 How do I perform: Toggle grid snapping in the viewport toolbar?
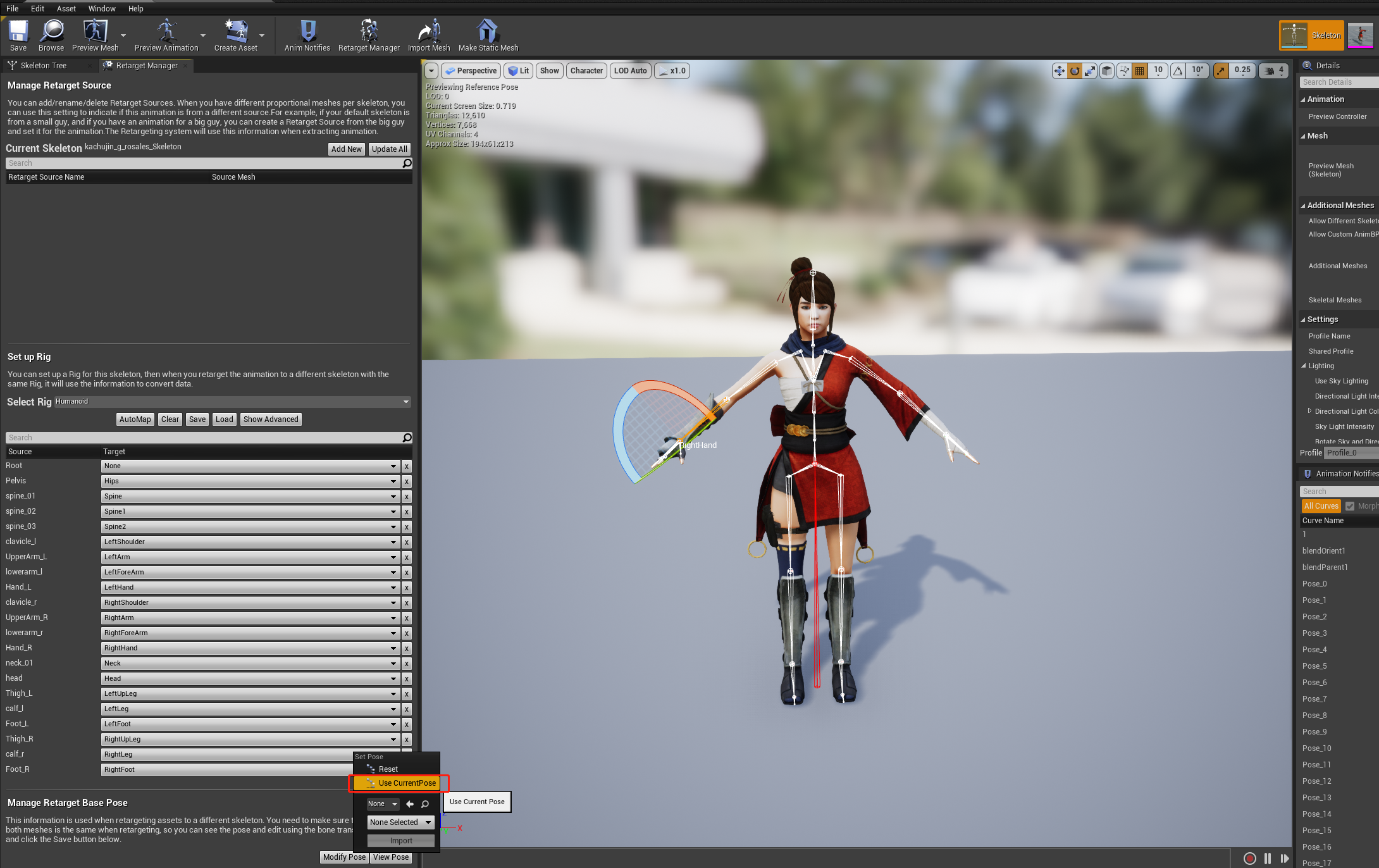[x=1139, y=71]
